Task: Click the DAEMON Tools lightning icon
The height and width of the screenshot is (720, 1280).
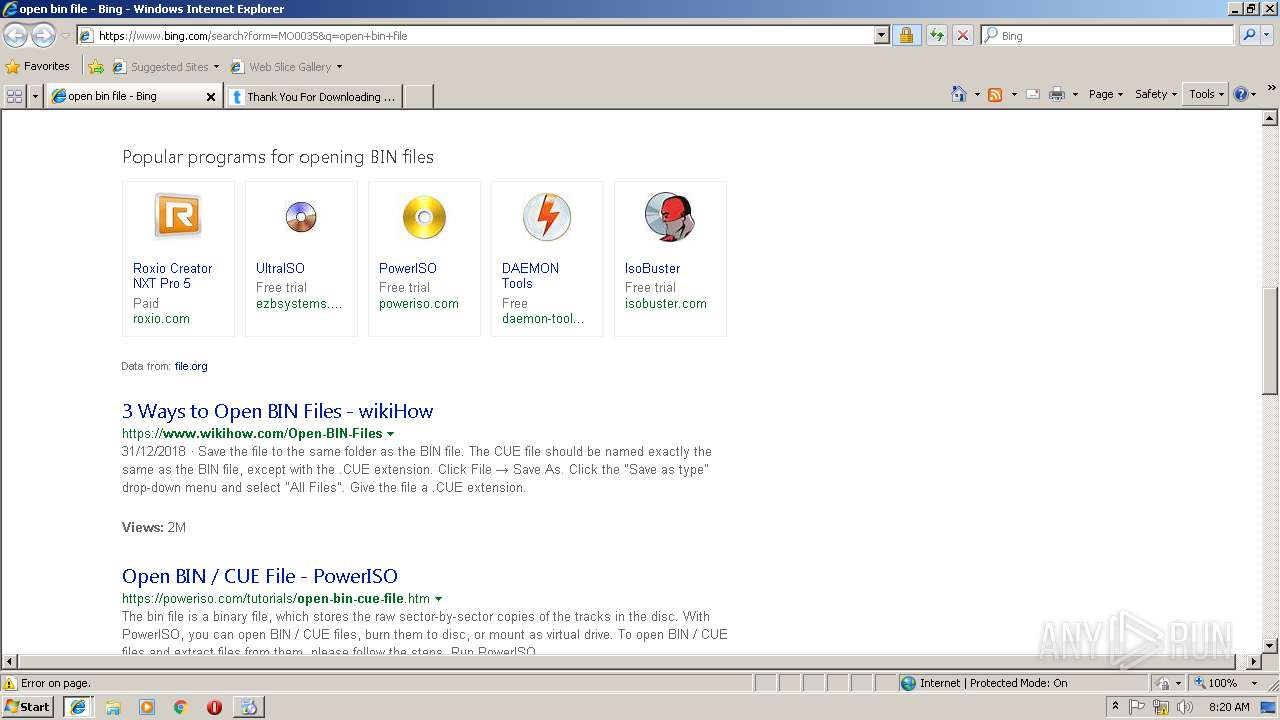Action: [547, 216]
